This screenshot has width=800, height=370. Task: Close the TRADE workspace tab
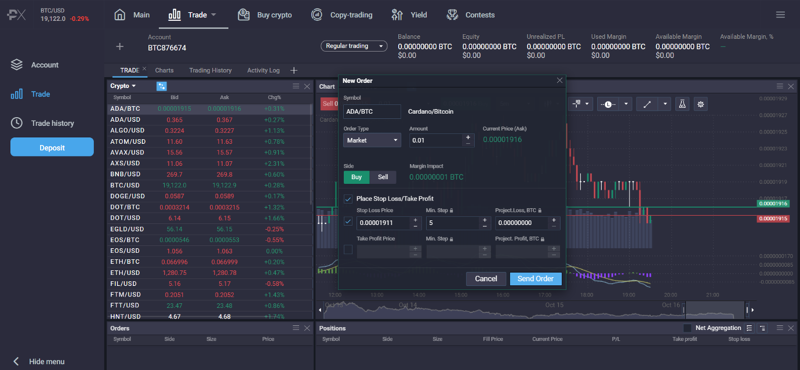pos(144,68)
